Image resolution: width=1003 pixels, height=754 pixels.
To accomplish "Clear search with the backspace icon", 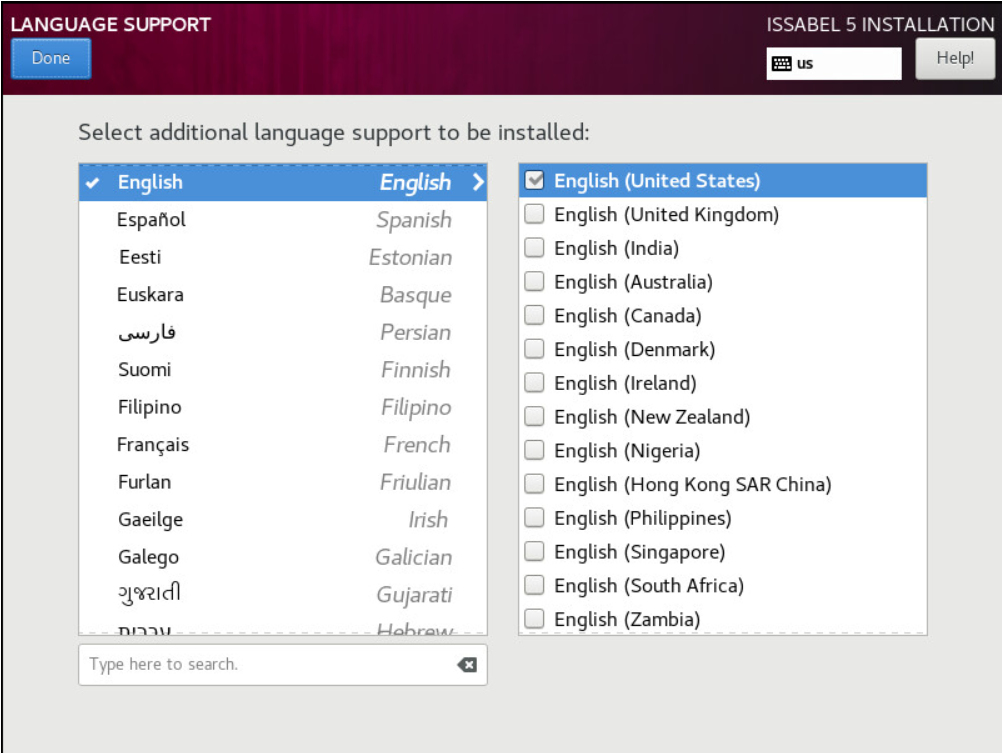I will (466, 665).
